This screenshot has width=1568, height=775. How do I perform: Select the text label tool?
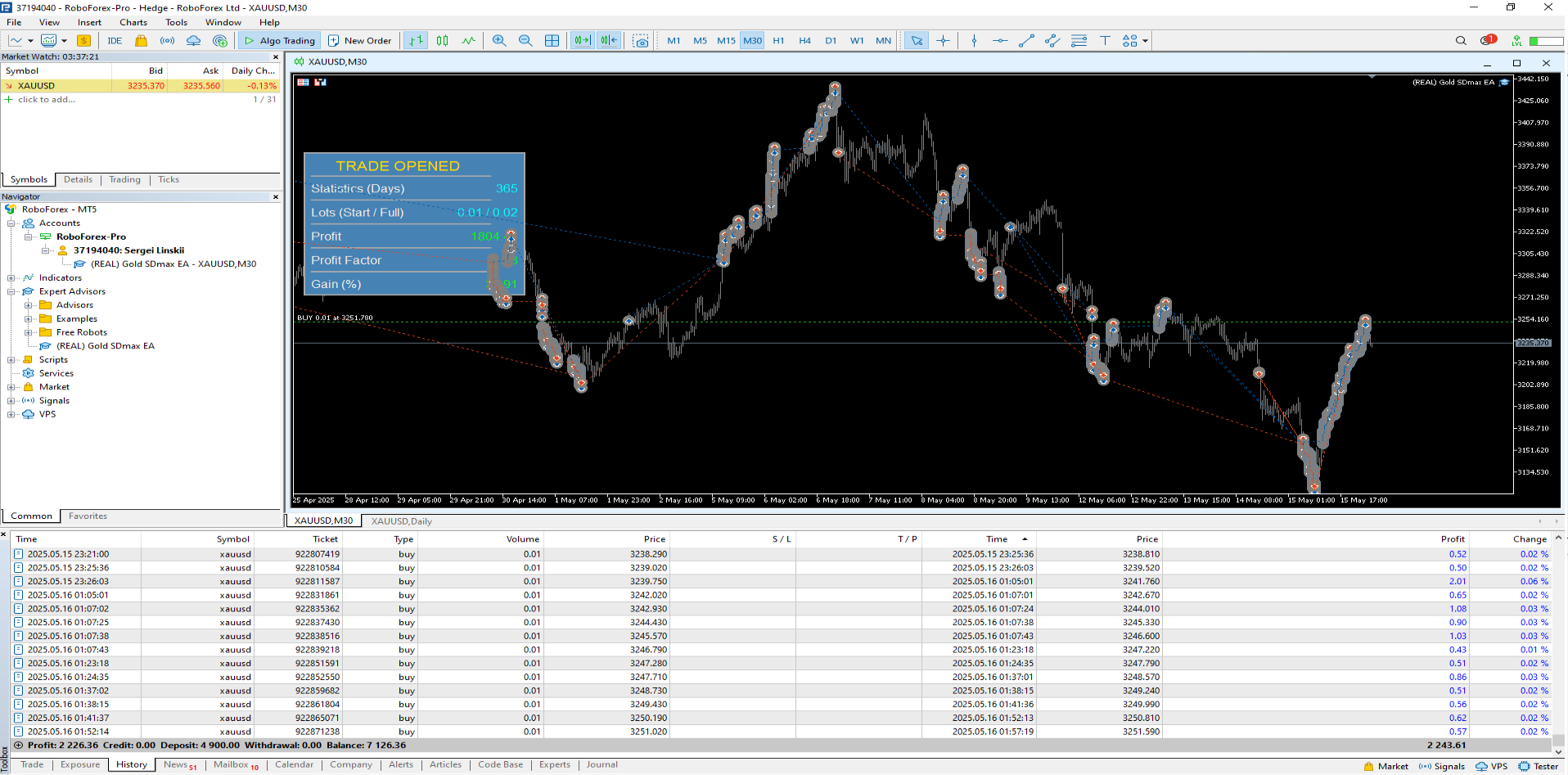click(x=1105, y=40)
